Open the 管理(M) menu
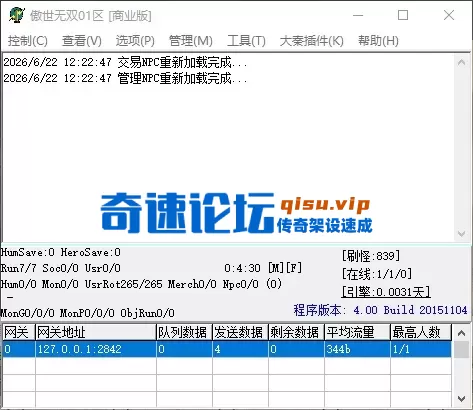473x410 pixels. [191, 41]
